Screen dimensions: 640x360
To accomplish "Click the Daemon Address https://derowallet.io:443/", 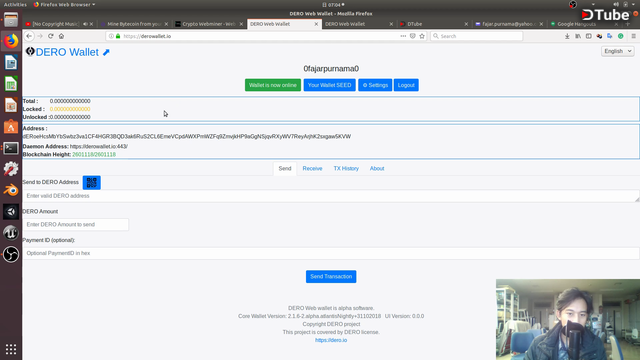I will [x=99, y=146].
